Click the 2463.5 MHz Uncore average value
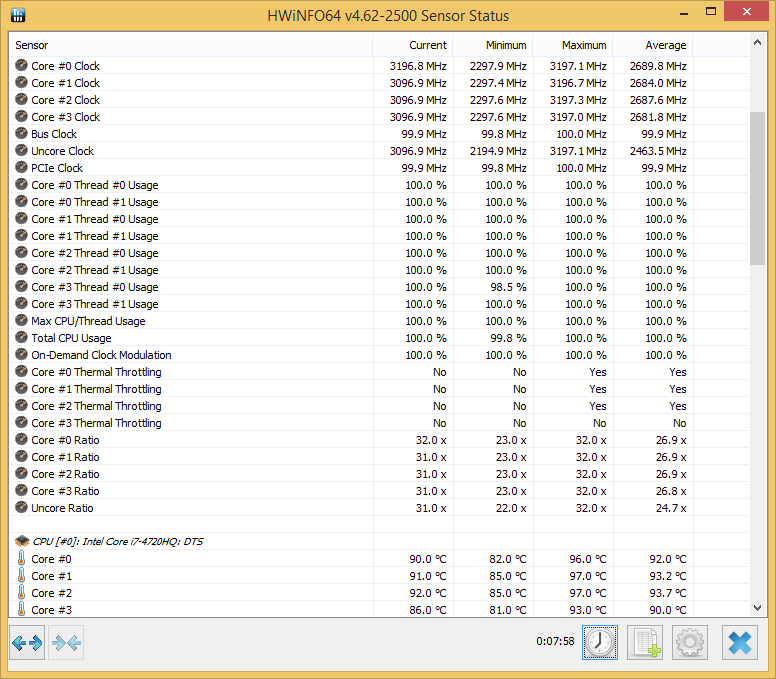Screen dimensions: 776x679 pyautogui.click(x=658, y=151)
